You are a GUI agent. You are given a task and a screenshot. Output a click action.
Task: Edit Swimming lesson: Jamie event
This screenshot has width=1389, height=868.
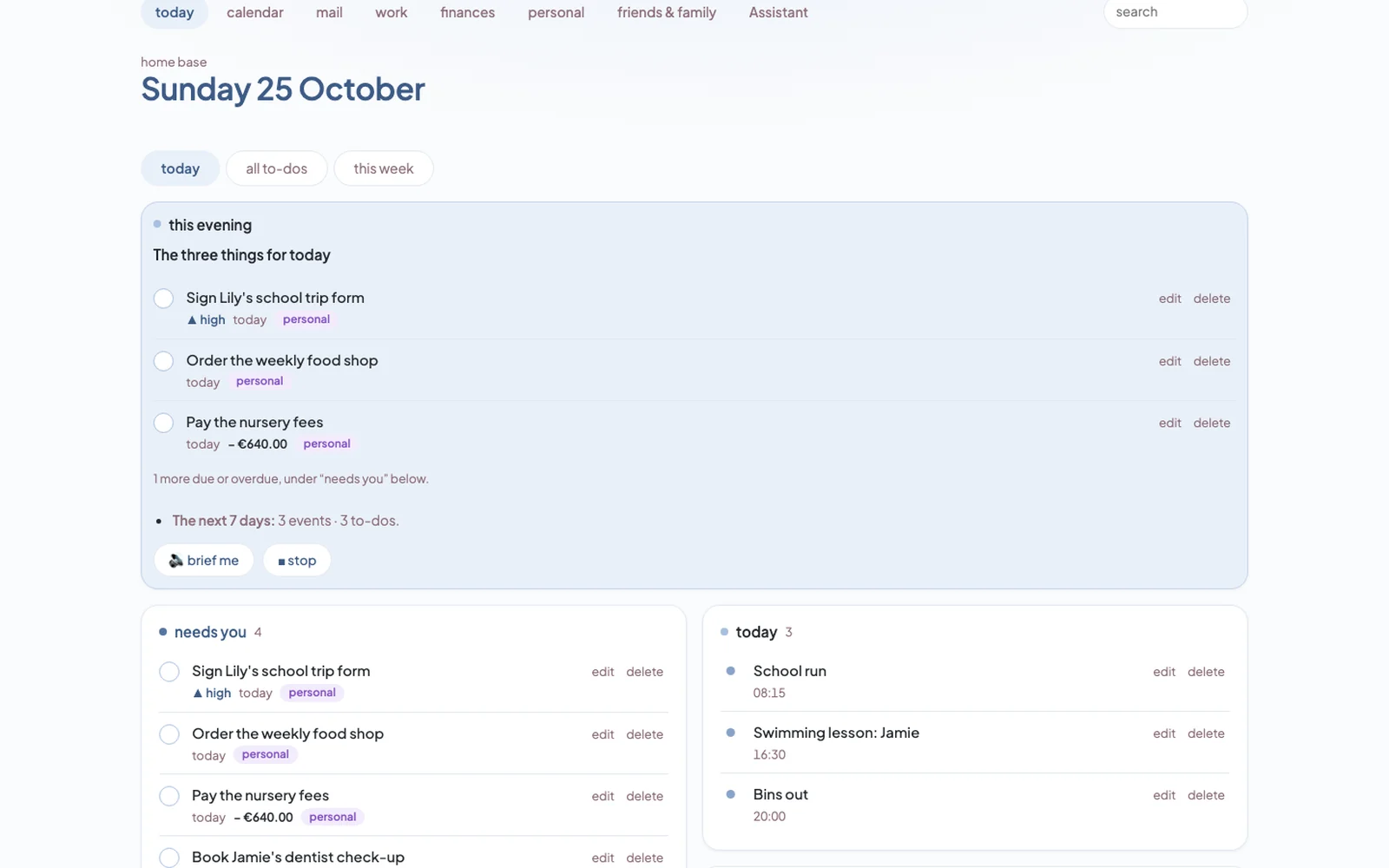click(1164, 733)
